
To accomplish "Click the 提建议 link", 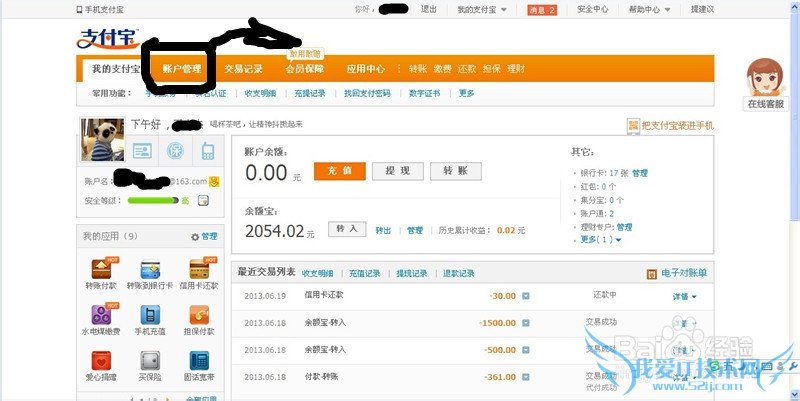I will tap(702, 9).
